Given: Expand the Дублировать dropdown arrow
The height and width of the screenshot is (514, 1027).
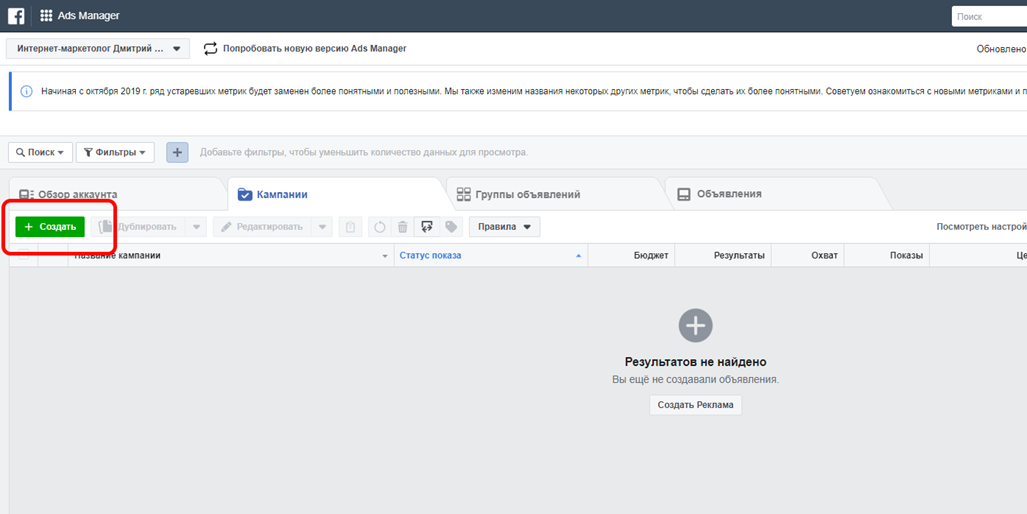Looking at the screenshot, I should click(196, 227).
